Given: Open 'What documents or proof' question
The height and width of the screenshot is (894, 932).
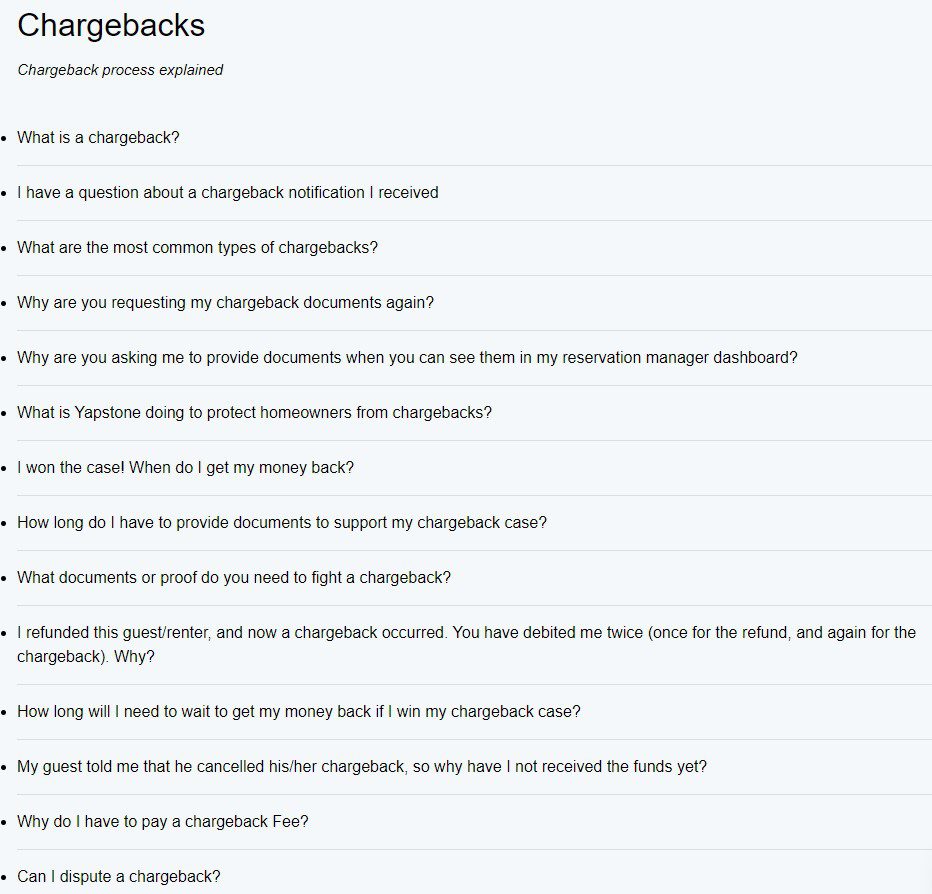Looking at the screenshot, I should 233,578.
